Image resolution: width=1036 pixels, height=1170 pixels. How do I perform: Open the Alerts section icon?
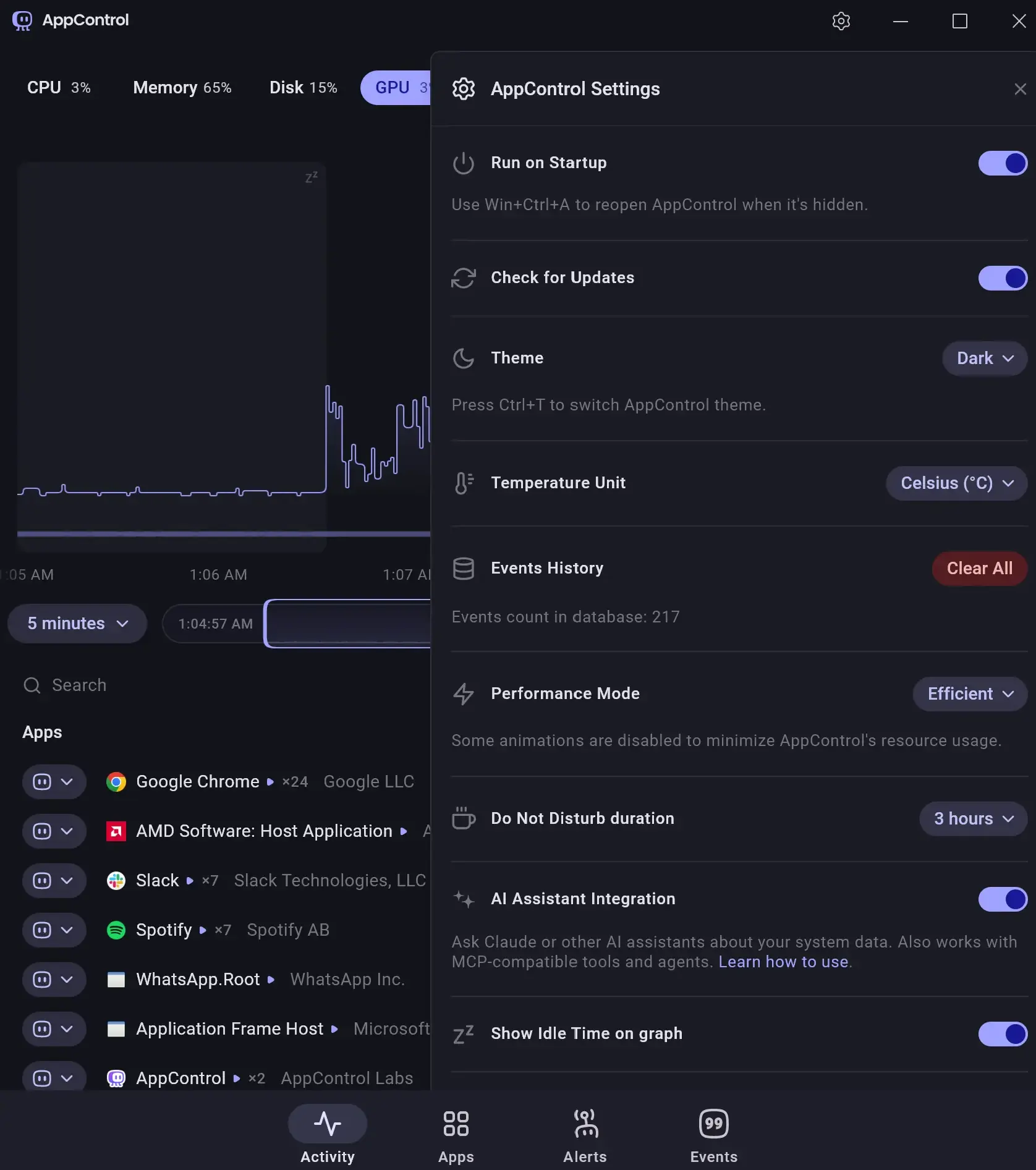585,1124
